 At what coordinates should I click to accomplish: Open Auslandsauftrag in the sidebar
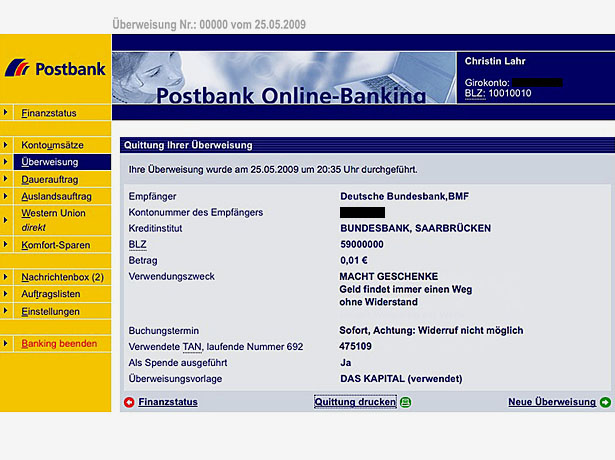click(56, 196)
